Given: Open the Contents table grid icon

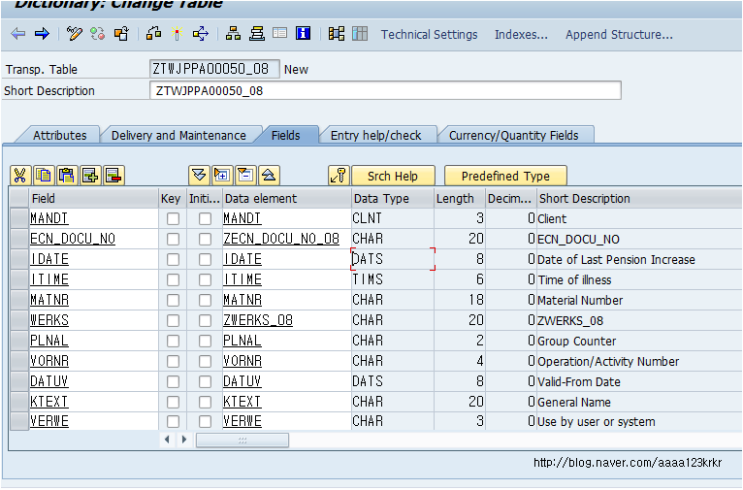Looking at the screenshot, I should click(x=360, y=34).
